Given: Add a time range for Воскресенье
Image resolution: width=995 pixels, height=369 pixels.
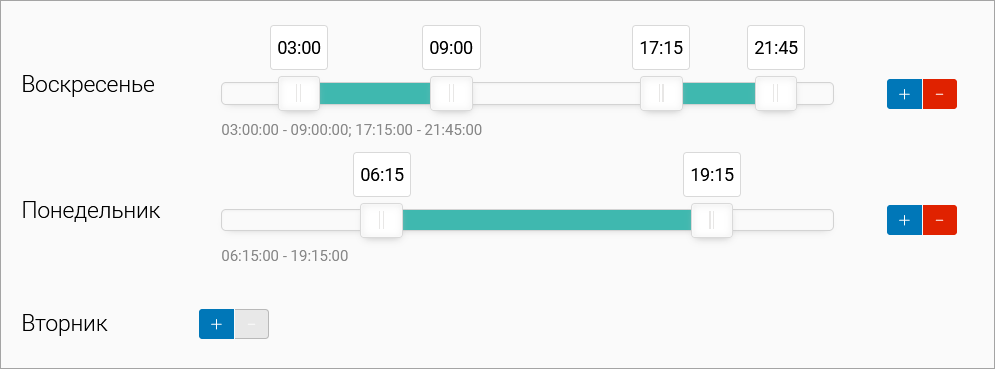Looking at the screenshot, I should click(904, 94).
